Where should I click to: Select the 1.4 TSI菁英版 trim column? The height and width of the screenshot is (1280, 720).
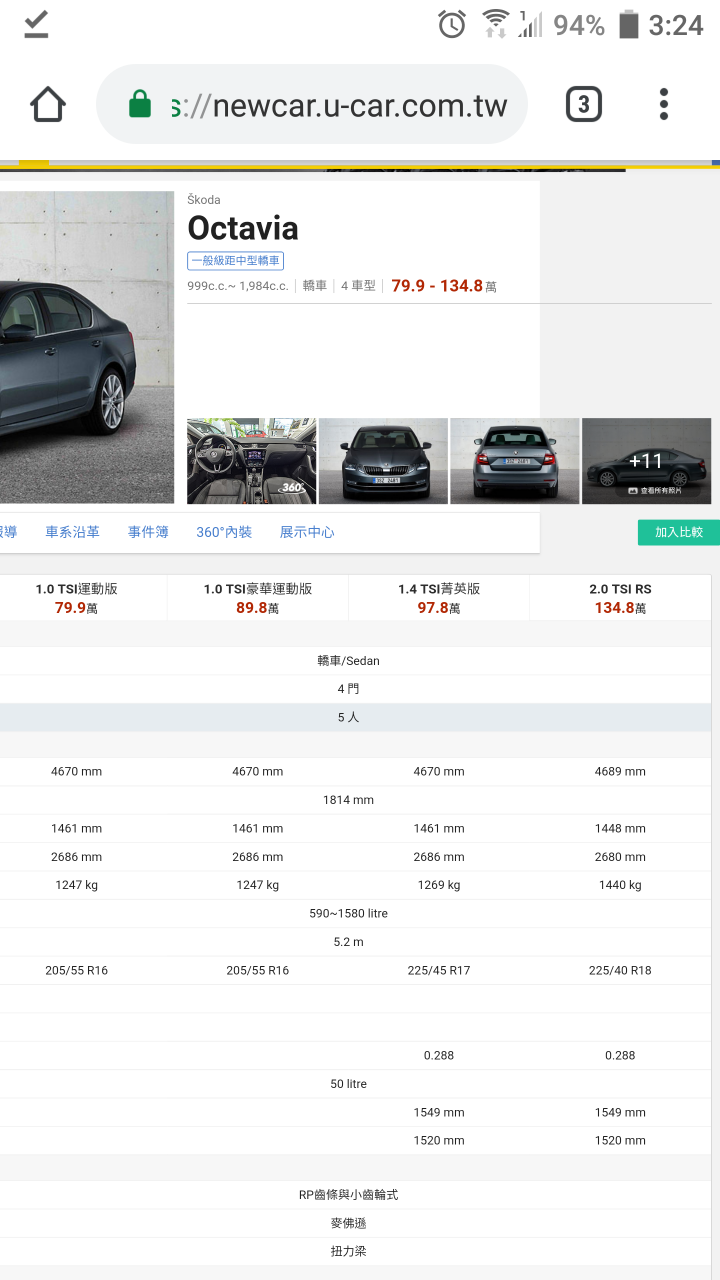[439, 598]
